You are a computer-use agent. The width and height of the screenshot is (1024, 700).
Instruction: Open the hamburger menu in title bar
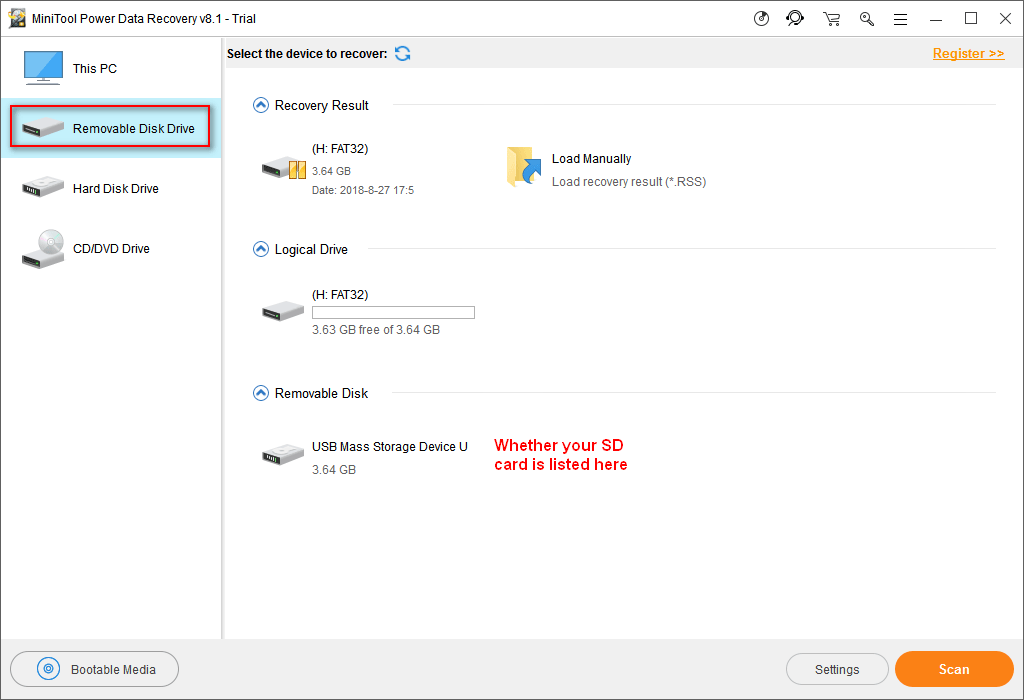900,18
